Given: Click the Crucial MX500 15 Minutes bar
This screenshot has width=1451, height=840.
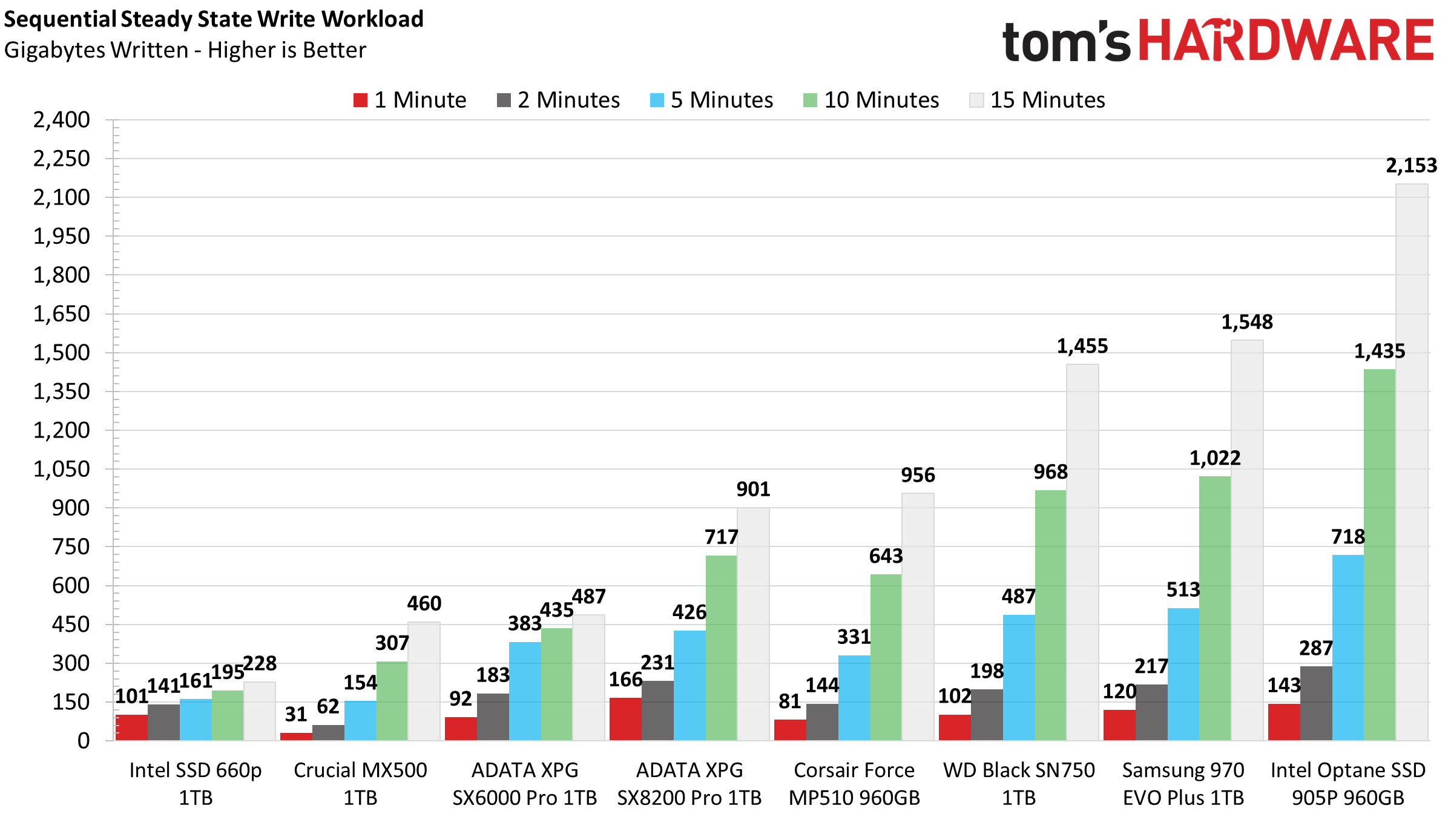Looking at the screenshot, I should tap(424, 681).
